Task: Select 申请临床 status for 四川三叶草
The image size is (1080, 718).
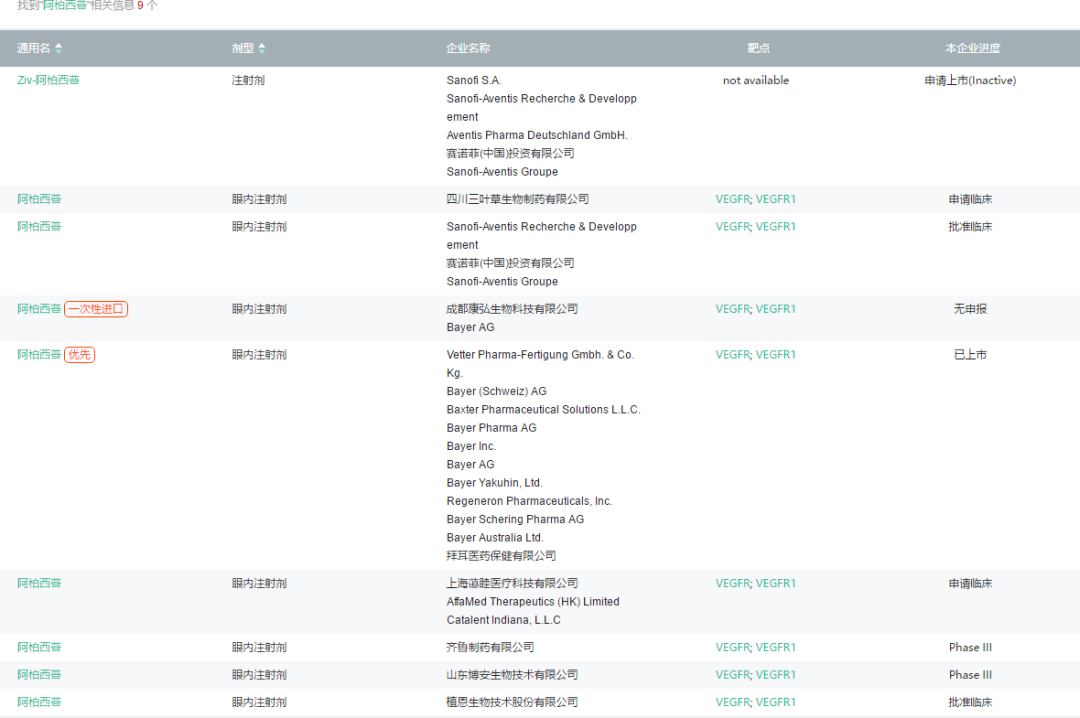Action: [x=970, y=199]
